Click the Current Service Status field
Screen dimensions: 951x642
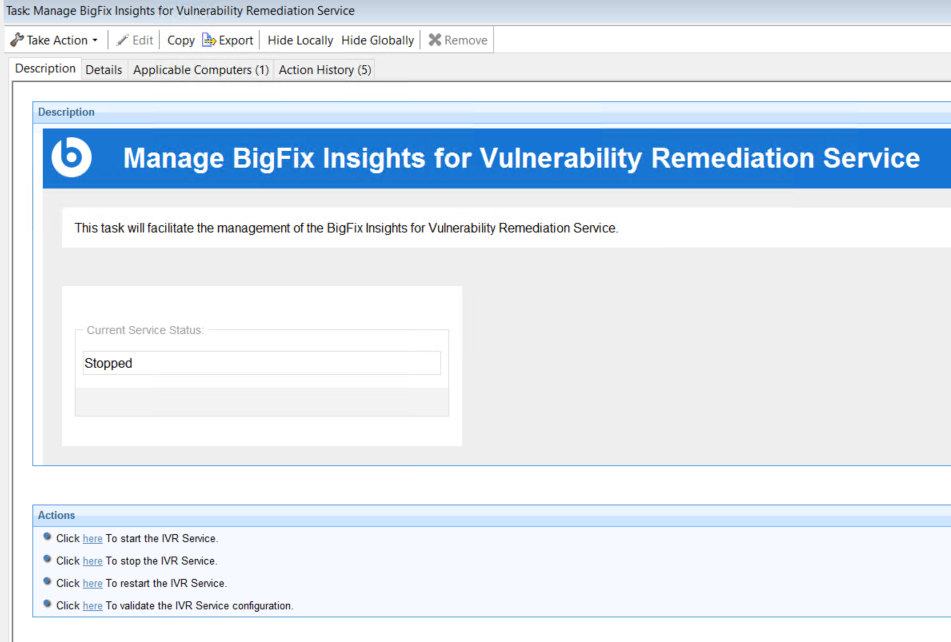tap(261, 363)
